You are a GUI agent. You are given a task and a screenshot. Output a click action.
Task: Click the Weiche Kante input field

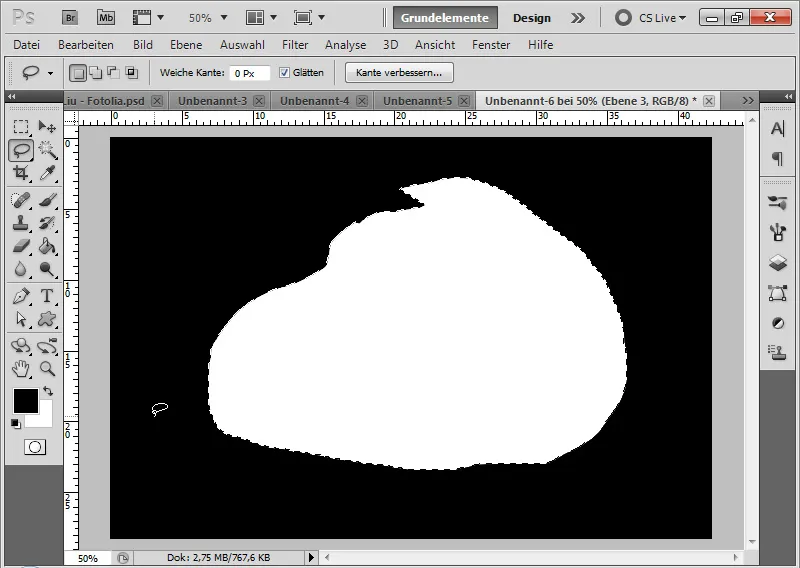249,73
